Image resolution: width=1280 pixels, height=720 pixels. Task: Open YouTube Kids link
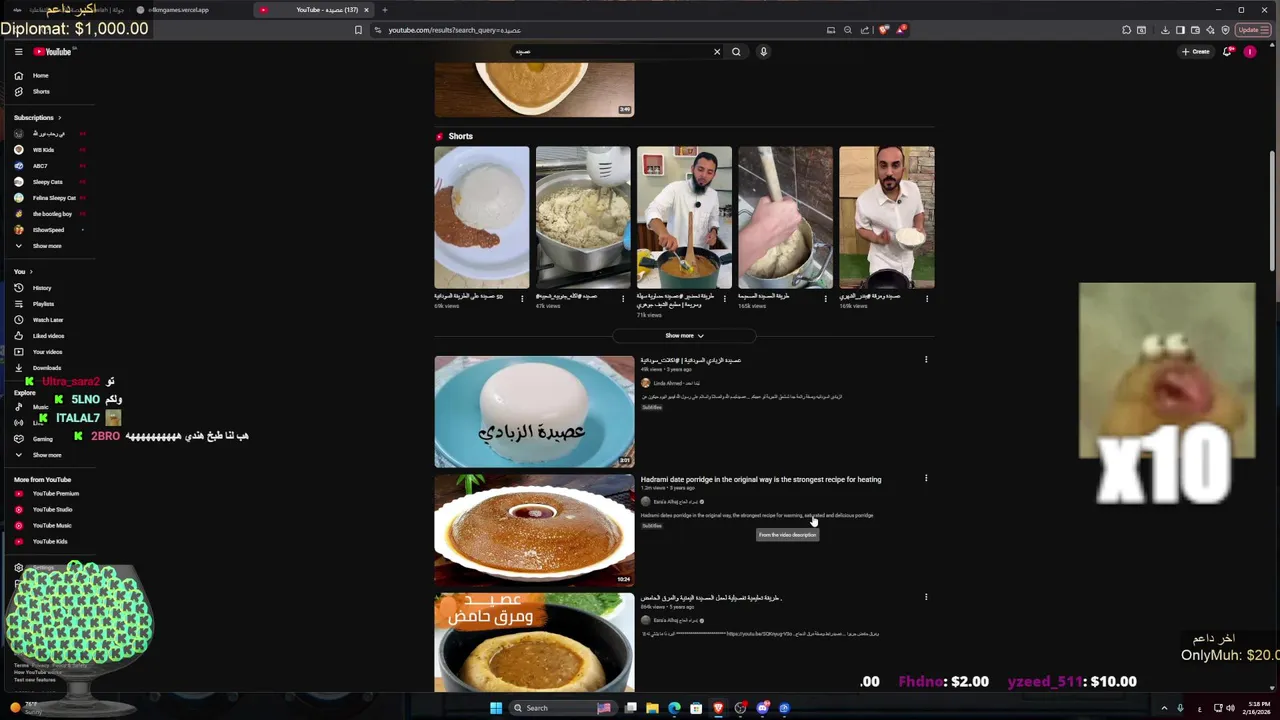pyautogui.click(x=50, y=542)
